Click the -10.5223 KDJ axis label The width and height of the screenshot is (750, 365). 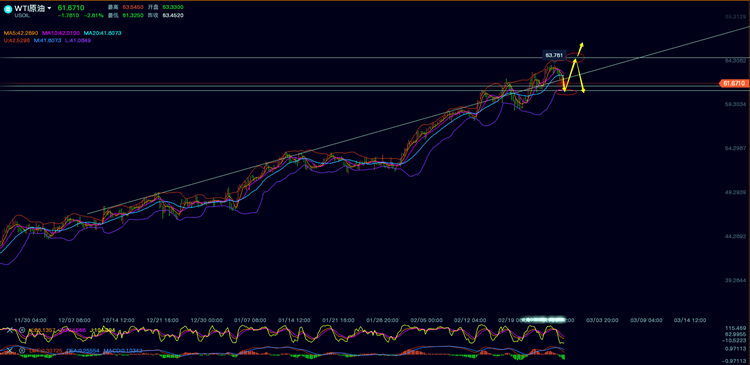point(735,340)
